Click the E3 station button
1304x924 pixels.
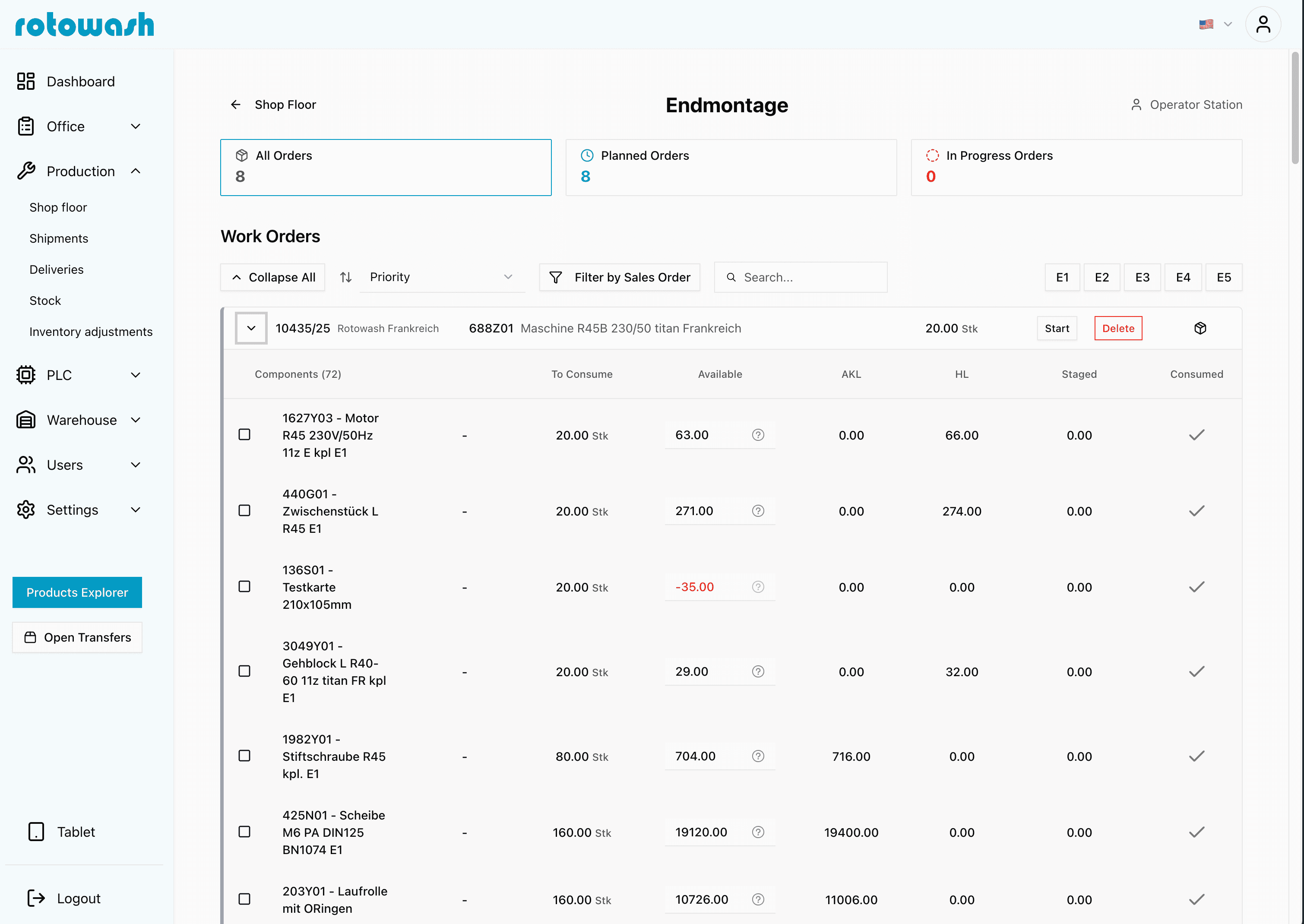pos(1142,277)
